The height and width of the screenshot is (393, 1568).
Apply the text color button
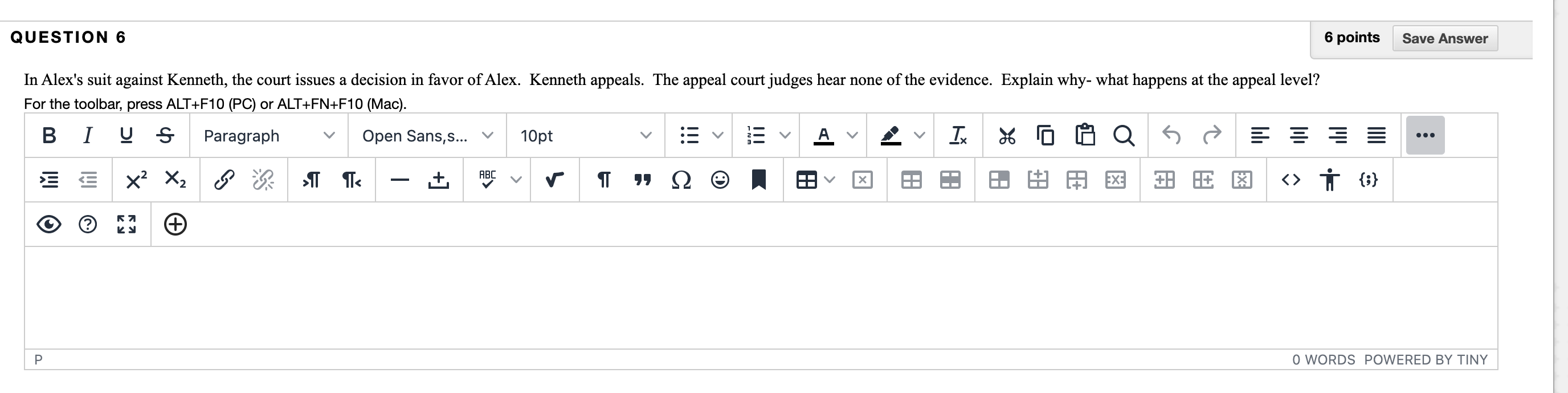(823, 135)
